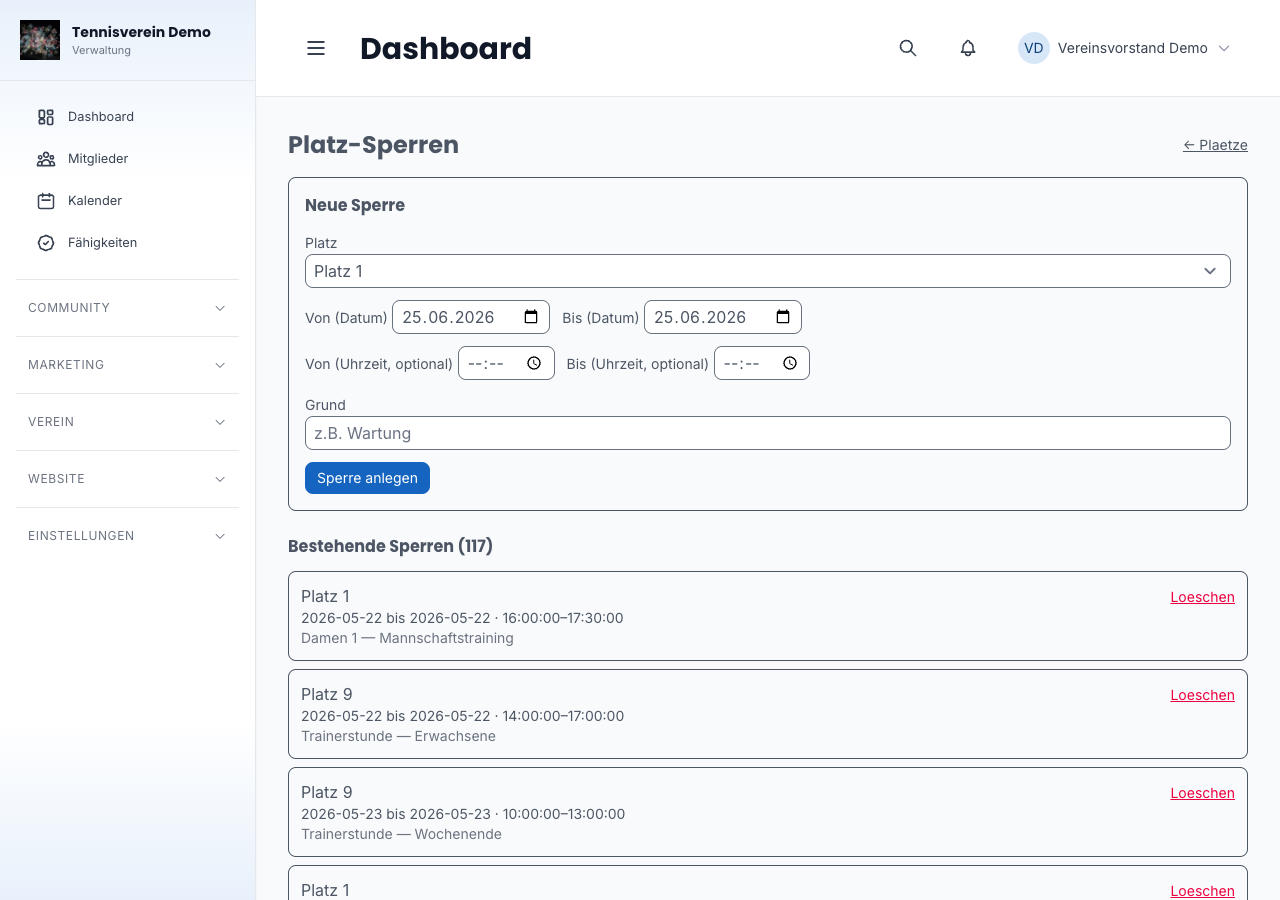Focus the Bis (Uhrzeit, optional) time field

click(762, 363)
